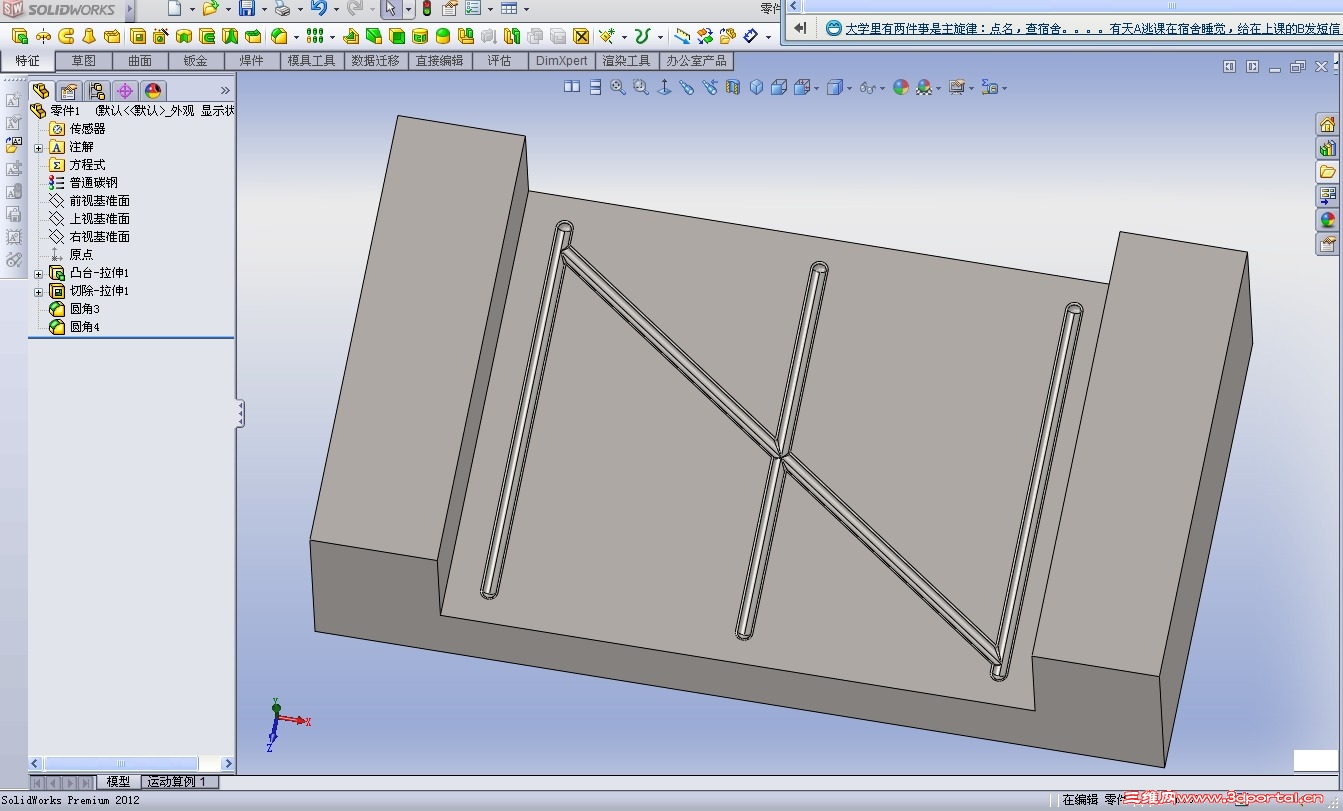Viewport: 1343px width, 811px height.
Task: Open Appearances color-ball icon in task pane
Action: coord(1327,220)
